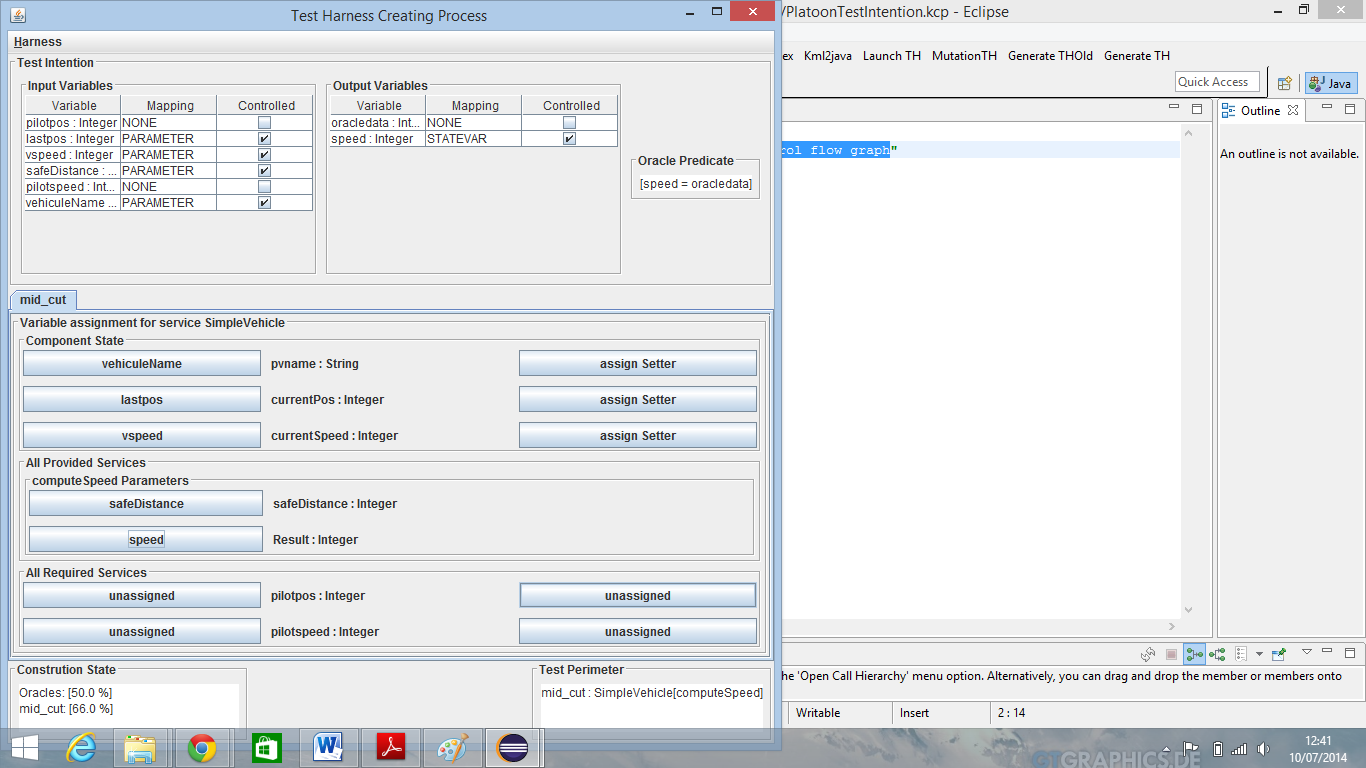1366x768 pixels.
Task: Close the Outline view tab
Action: coord(1292,110)
